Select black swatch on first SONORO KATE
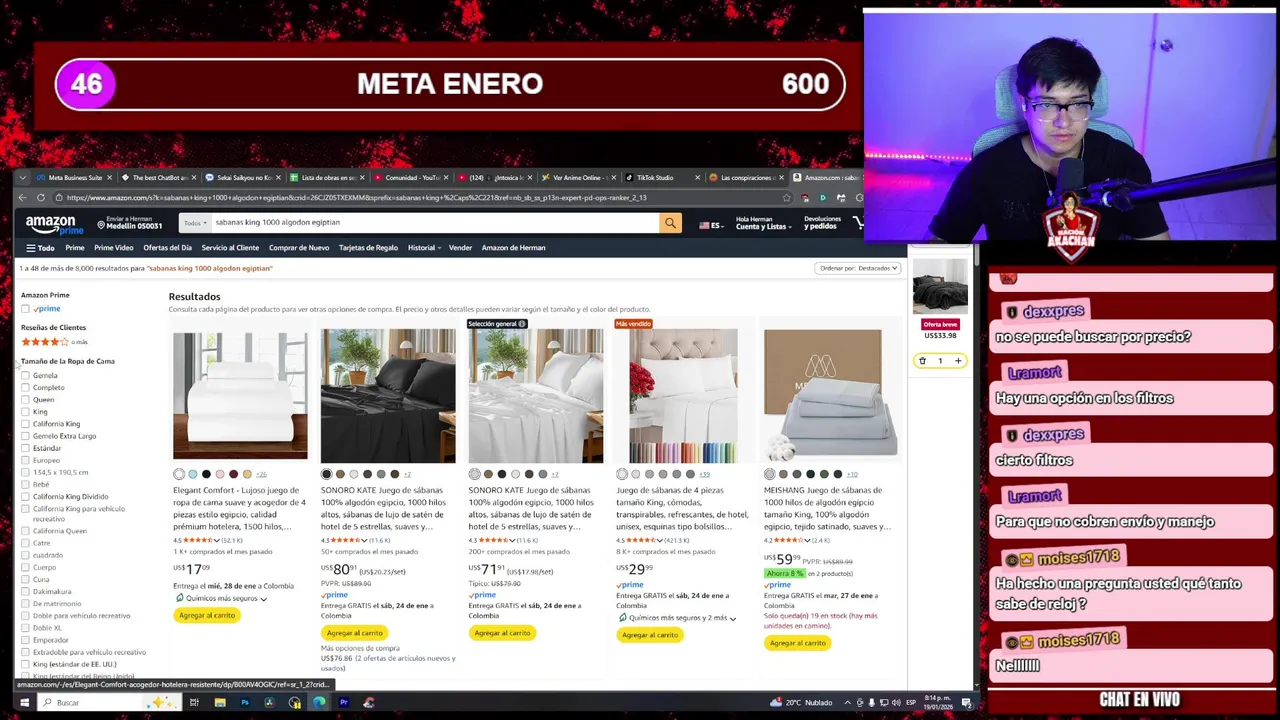Image resolution: width=1280 pixels, height=720 pixels. click(x=327, y=475)
